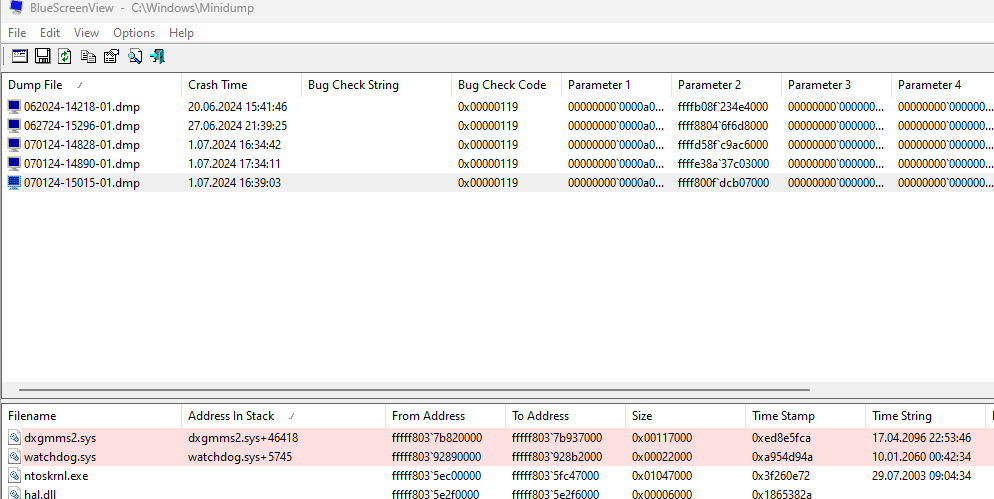
Task: Sort by Address In Stack column header
Action: click(x=230, y=416)
